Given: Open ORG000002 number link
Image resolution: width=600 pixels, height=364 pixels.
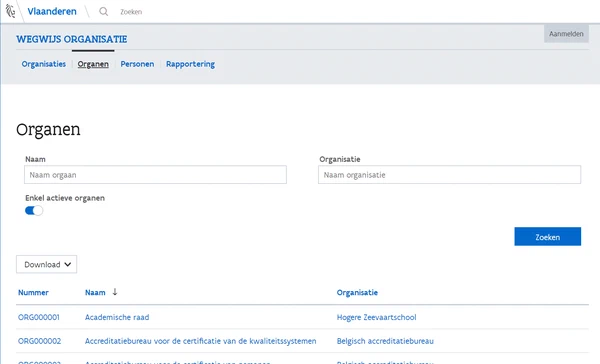Looking at the screenshot, I should point(39,341).
